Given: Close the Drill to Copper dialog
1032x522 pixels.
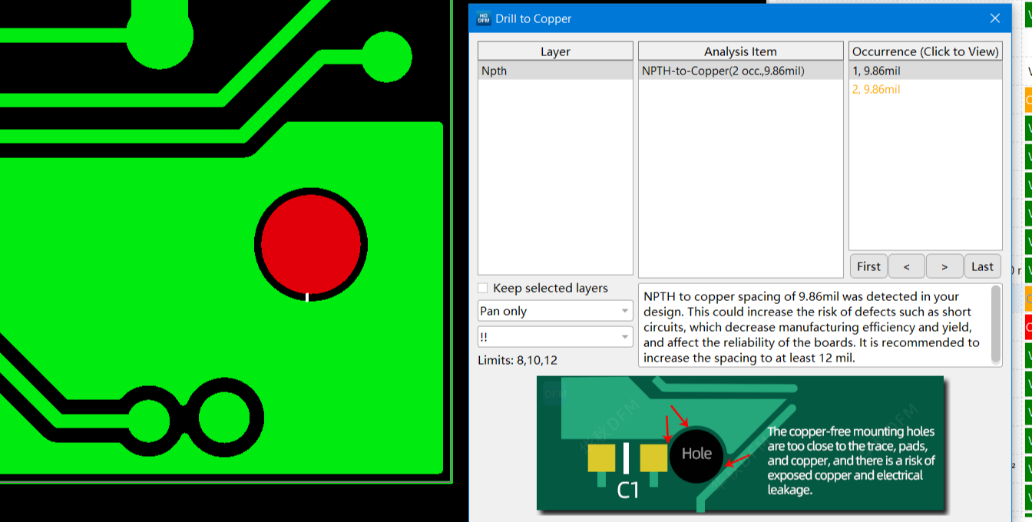Looking at the screenshot, I should [x=995, y=18].
